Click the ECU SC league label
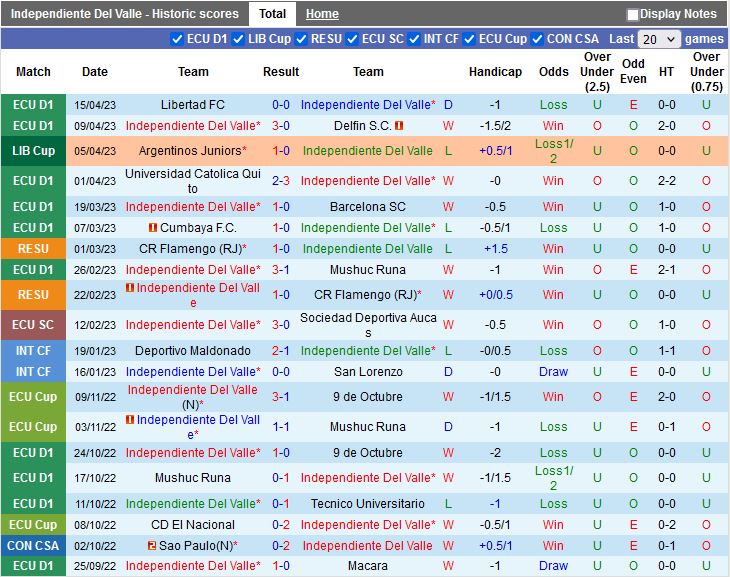 (x=34, y=325)
